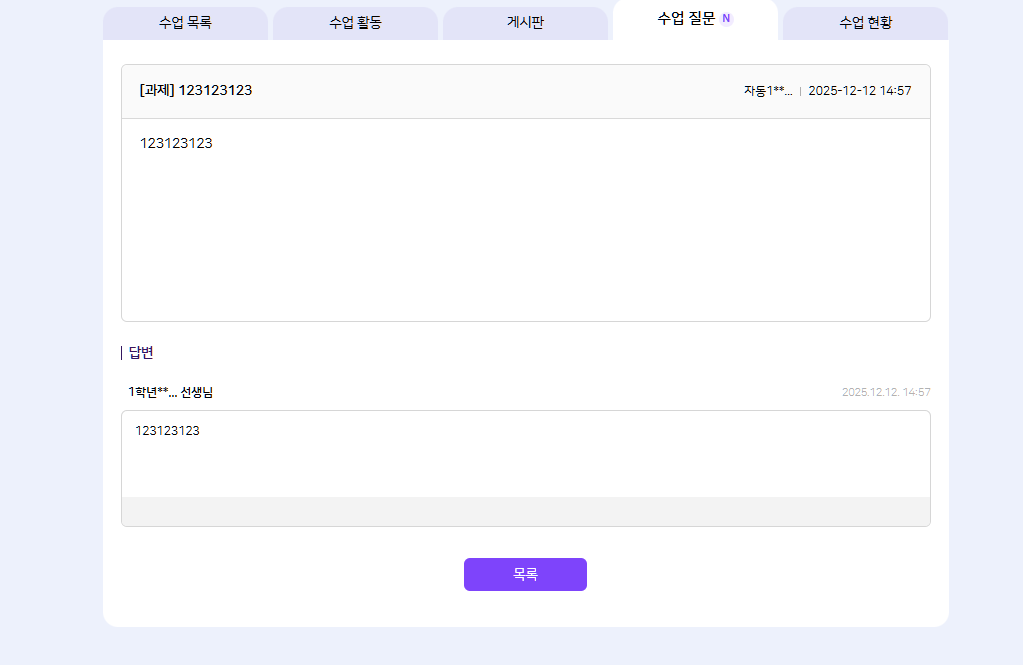Click the purple N badge on 수업 질문
1023x665 pixels.
click(x=726, y=18)
